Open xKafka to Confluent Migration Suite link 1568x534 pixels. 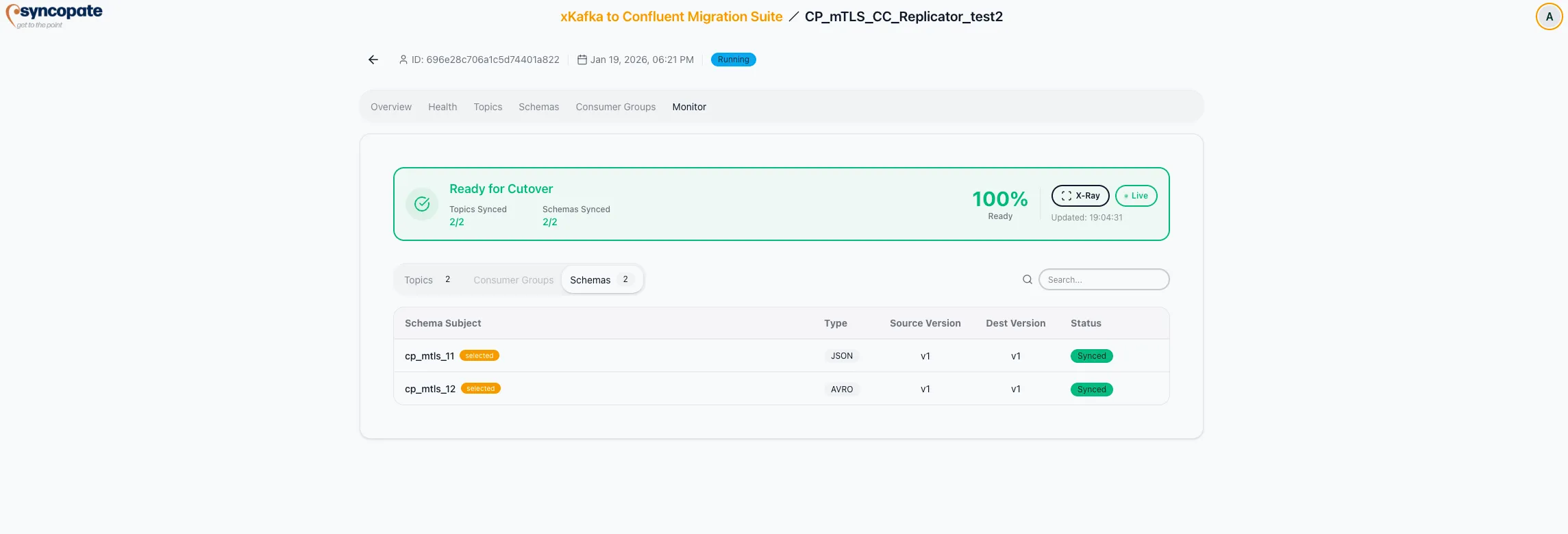coord(671,16)
